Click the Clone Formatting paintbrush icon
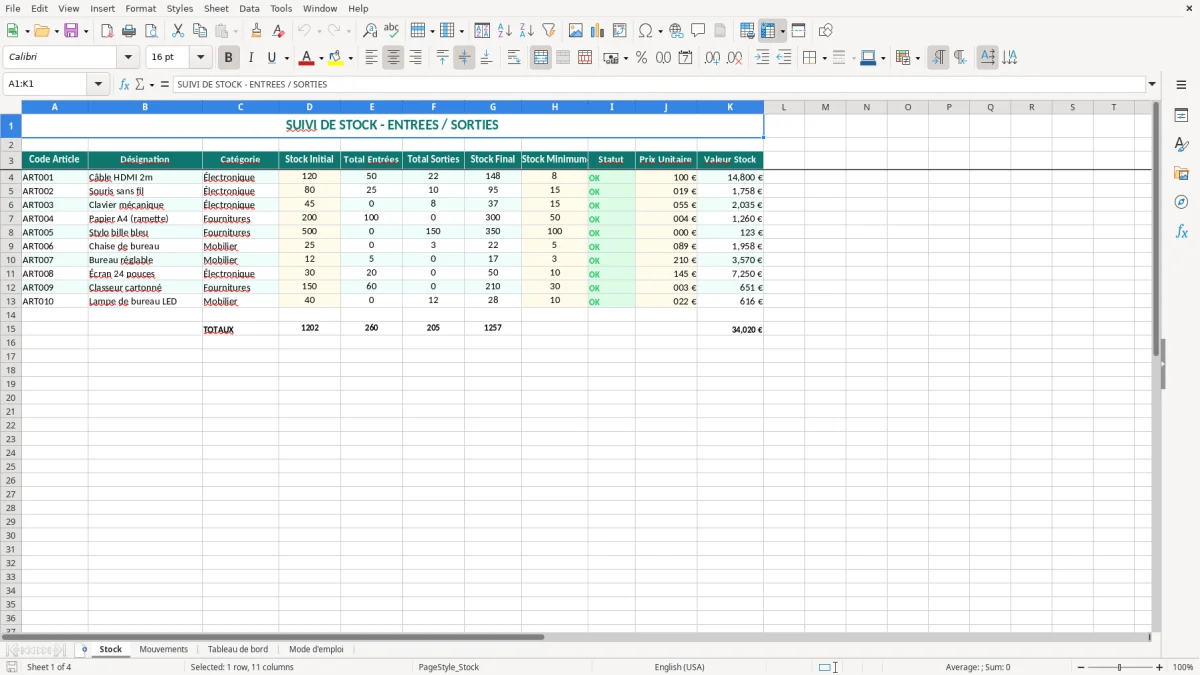 [x=256, y=31]
